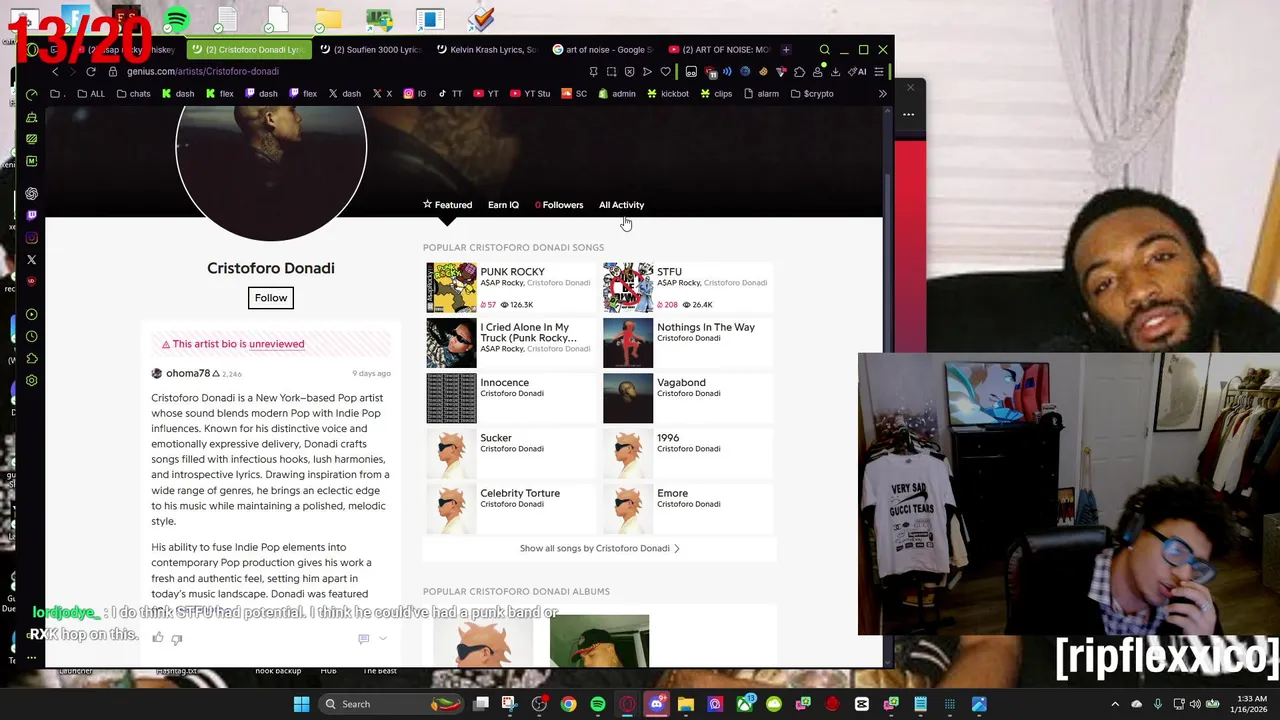This screenshot has height=720, width=1280.
Task: Click the comment icon under the bio
Action: [x=363, y=638]
